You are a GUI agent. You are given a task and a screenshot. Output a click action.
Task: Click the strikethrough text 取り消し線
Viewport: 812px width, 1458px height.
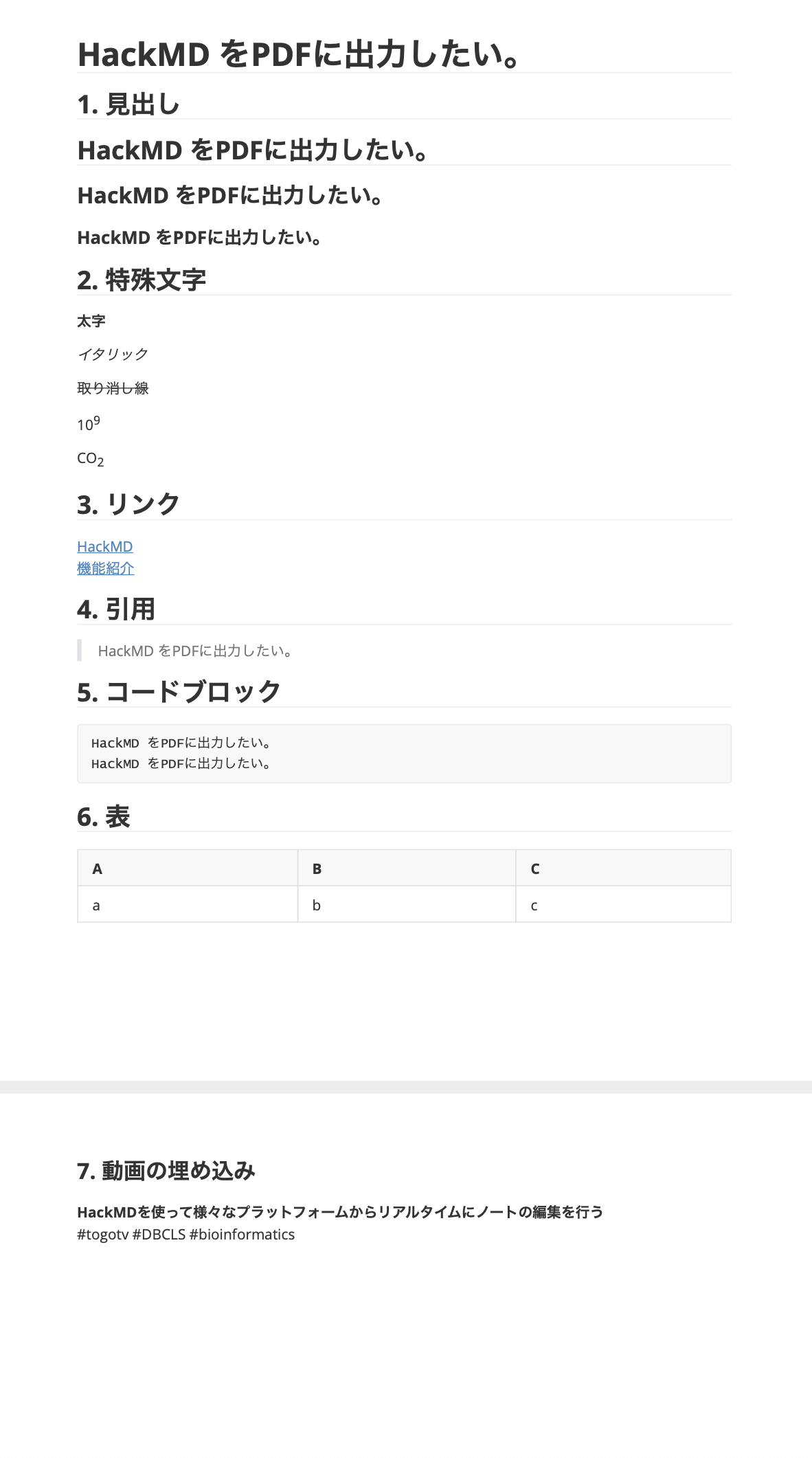[x=113, y=388]
